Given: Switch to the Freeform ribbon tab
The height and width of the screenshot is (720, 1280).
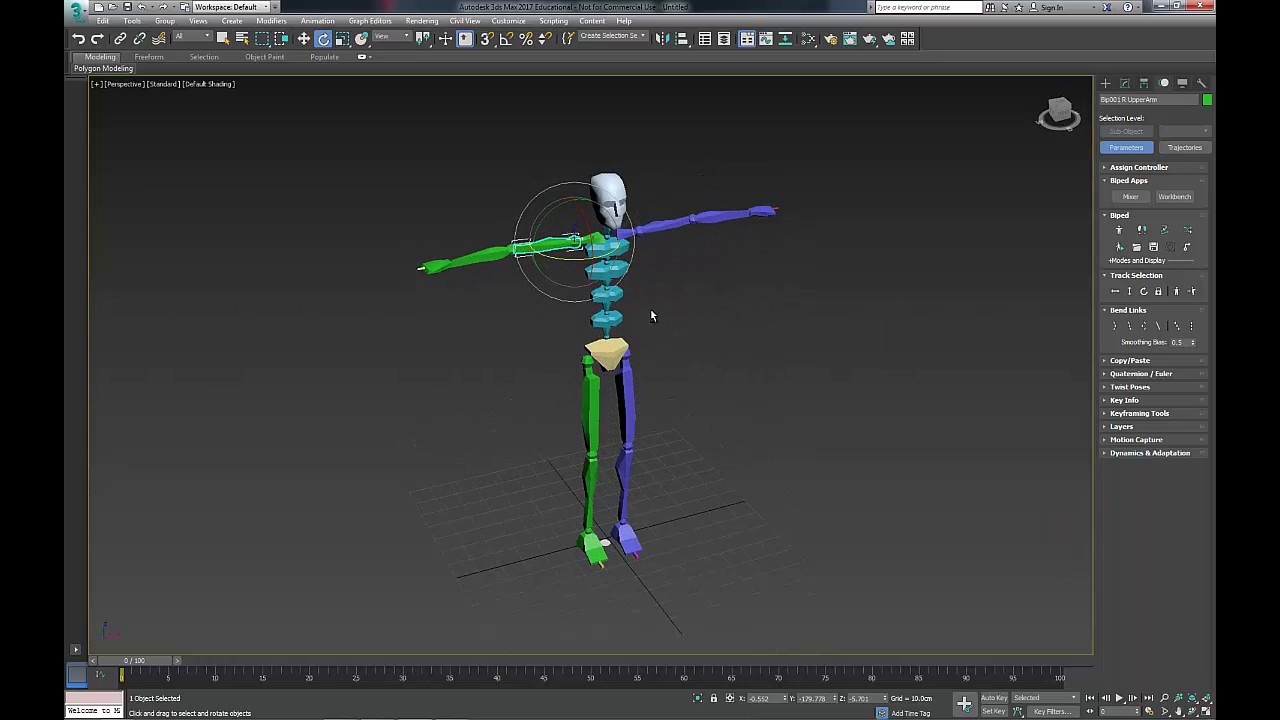Looking at the screenshot, I should click(149, 57).
